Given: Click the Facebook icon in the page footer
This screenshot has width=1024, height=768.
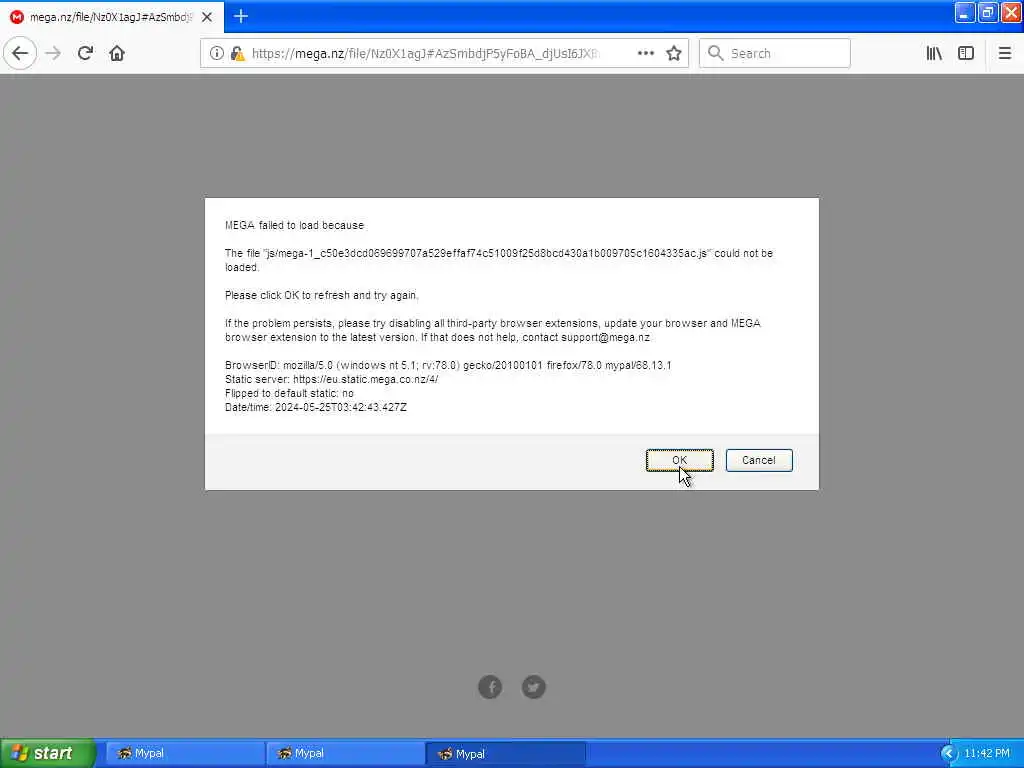Looking at the screenshot, I should 490,687.
